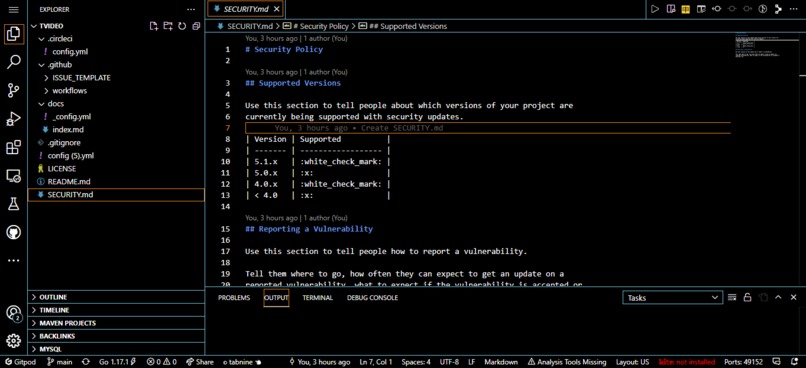The width and height of the screenshot is (806, 368).
Task: Open the Extensions view
Action: click(13, 148)
